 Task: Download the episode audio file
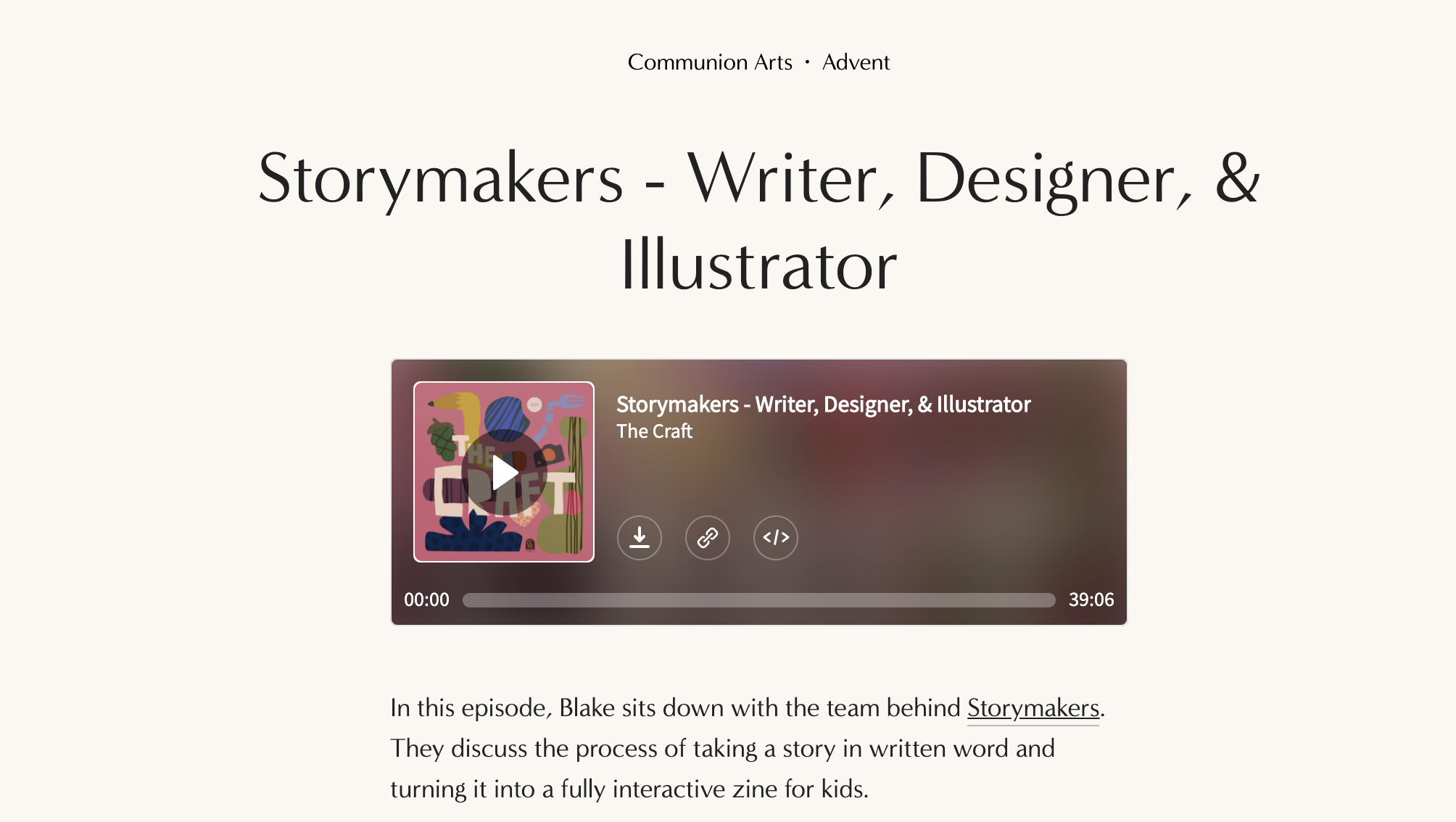pyautogui.click(x=639, y=538)
